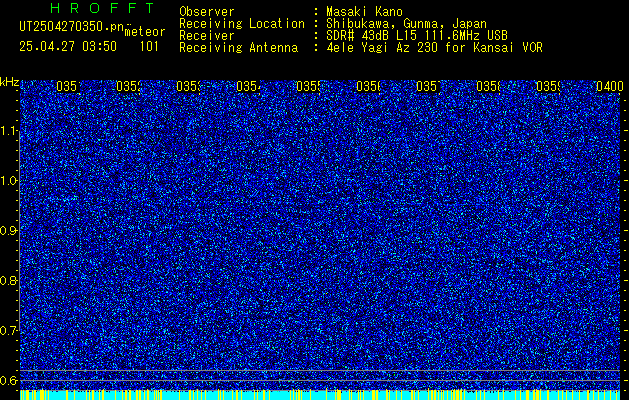The height and width of the screenshot is (400, 629).
Task: Click SDR# 43dB L15 111.6MHz USB text
Action: pyautogui.click(x=417, y=36)
